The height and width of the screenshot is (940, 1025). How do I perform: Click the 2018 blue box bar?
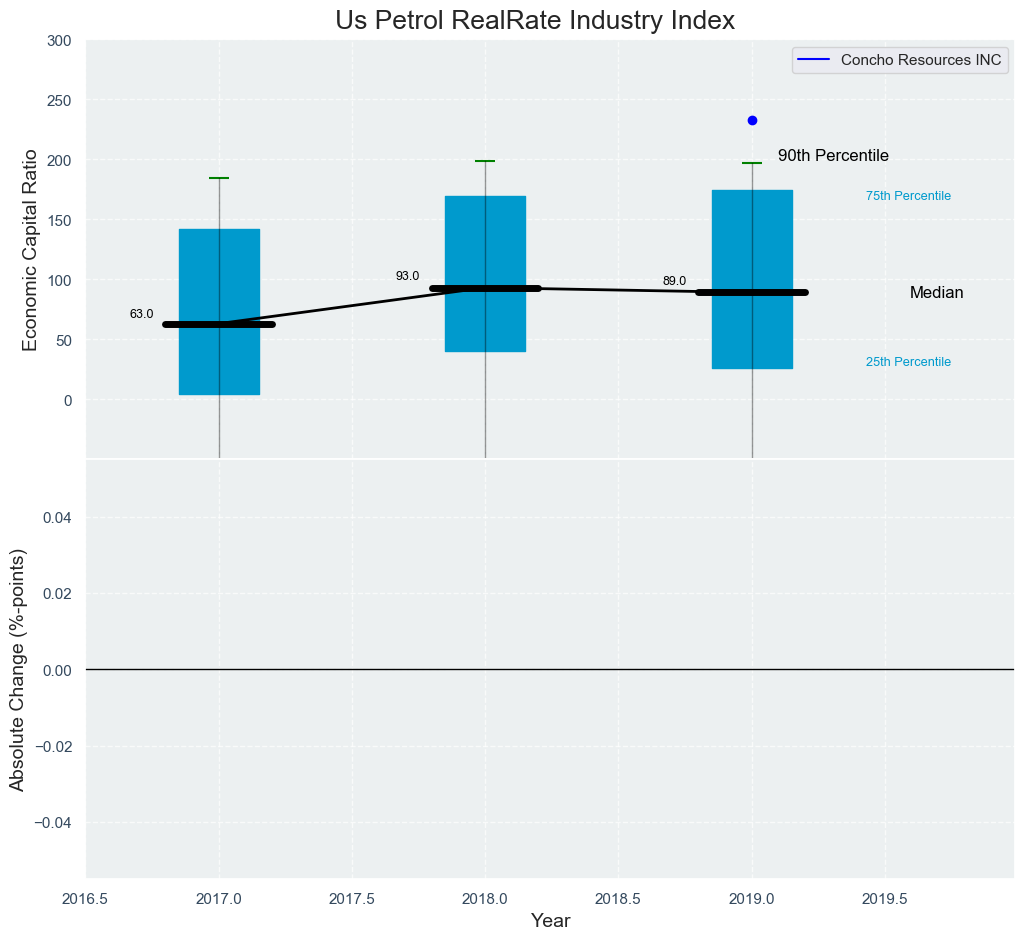pos(485,240)
